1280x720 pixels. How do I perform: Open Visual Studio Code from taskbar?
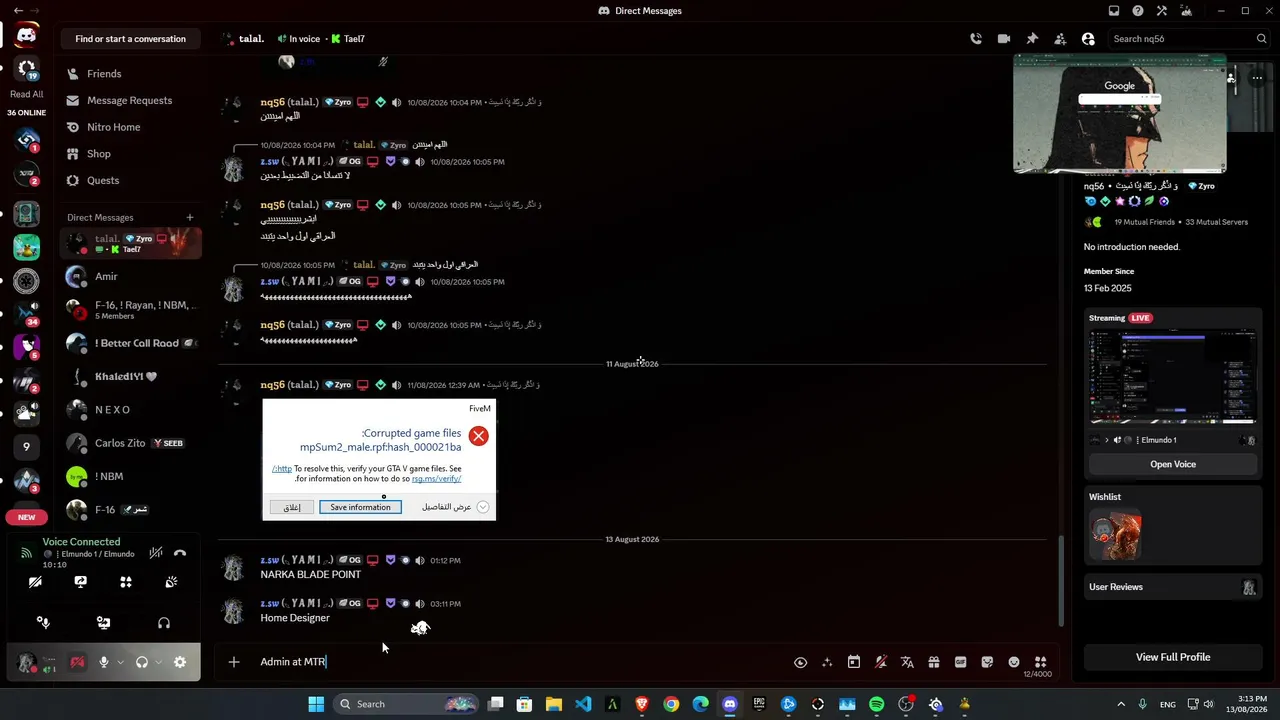click(583, 704)
